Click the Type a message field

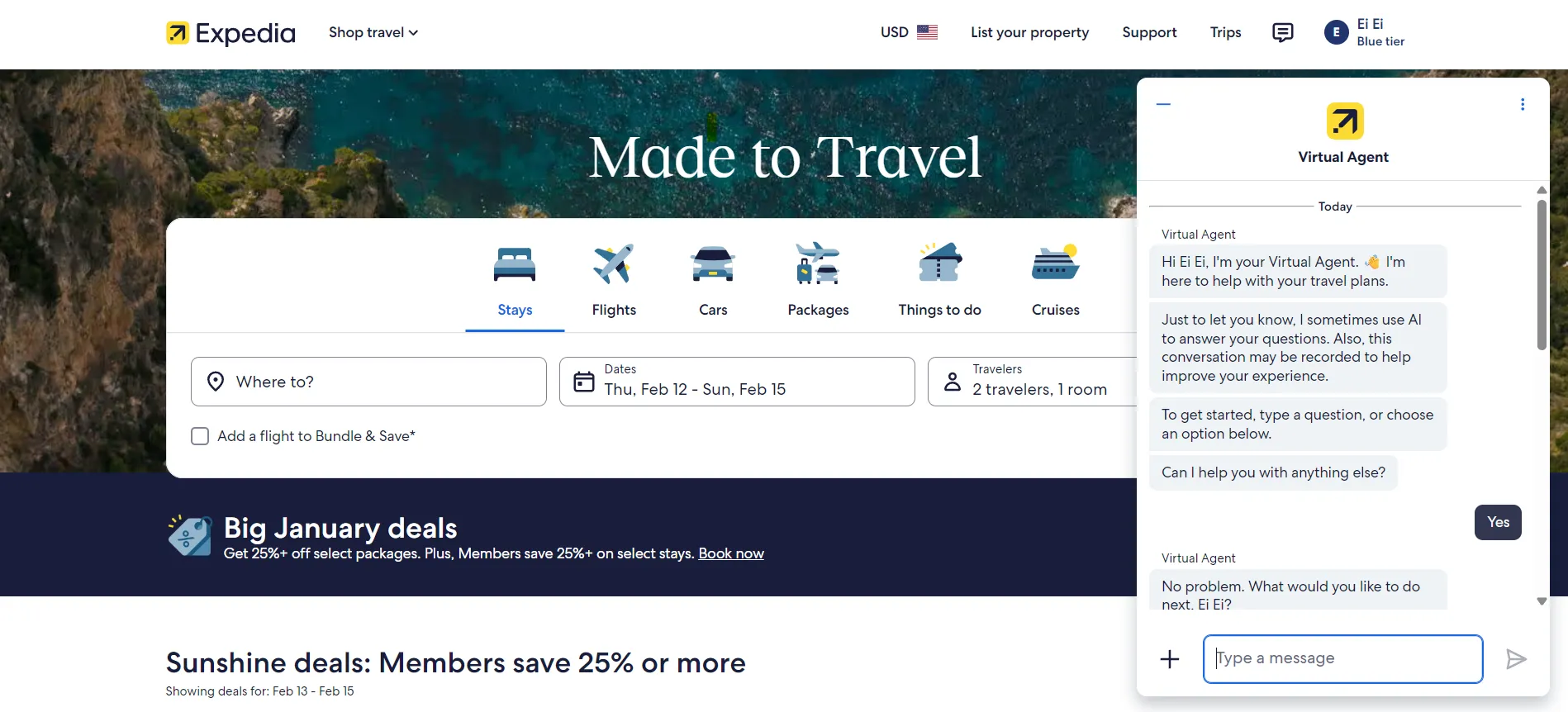1342,659
